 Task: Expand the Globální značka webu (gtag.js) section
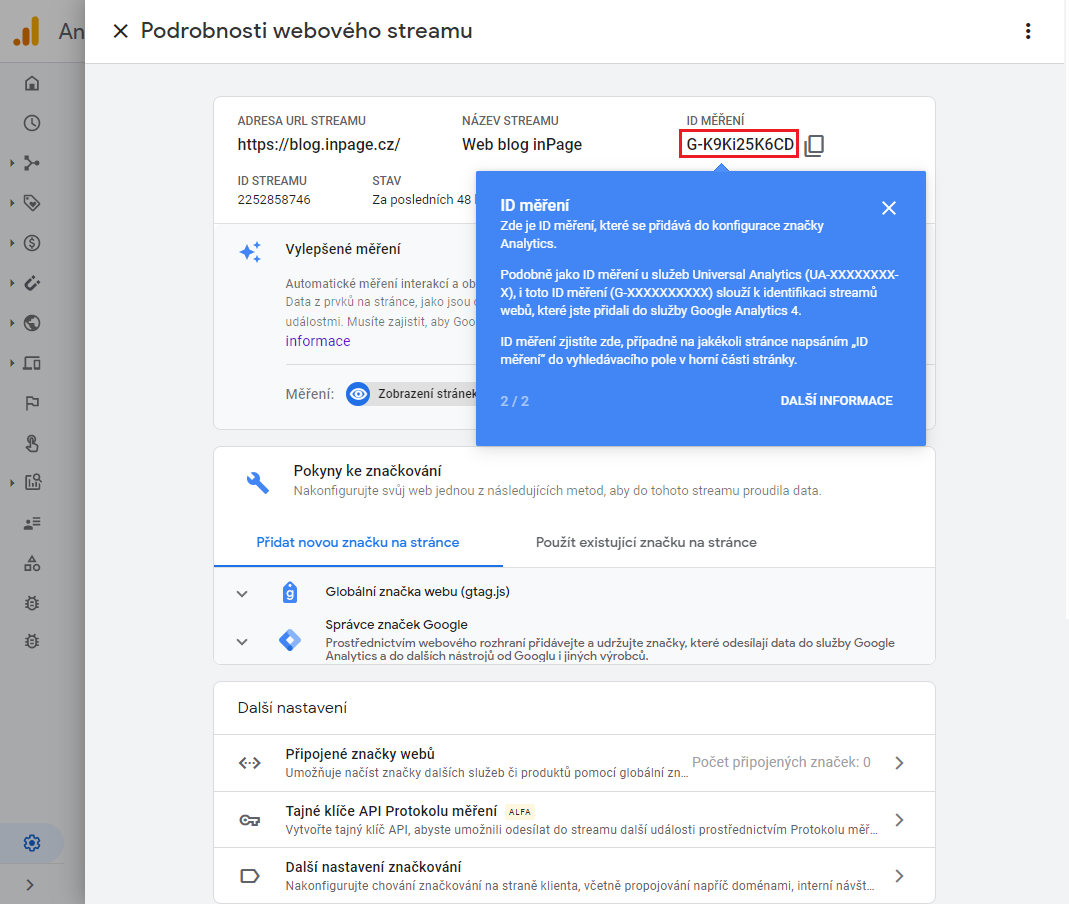pos(242,593)
